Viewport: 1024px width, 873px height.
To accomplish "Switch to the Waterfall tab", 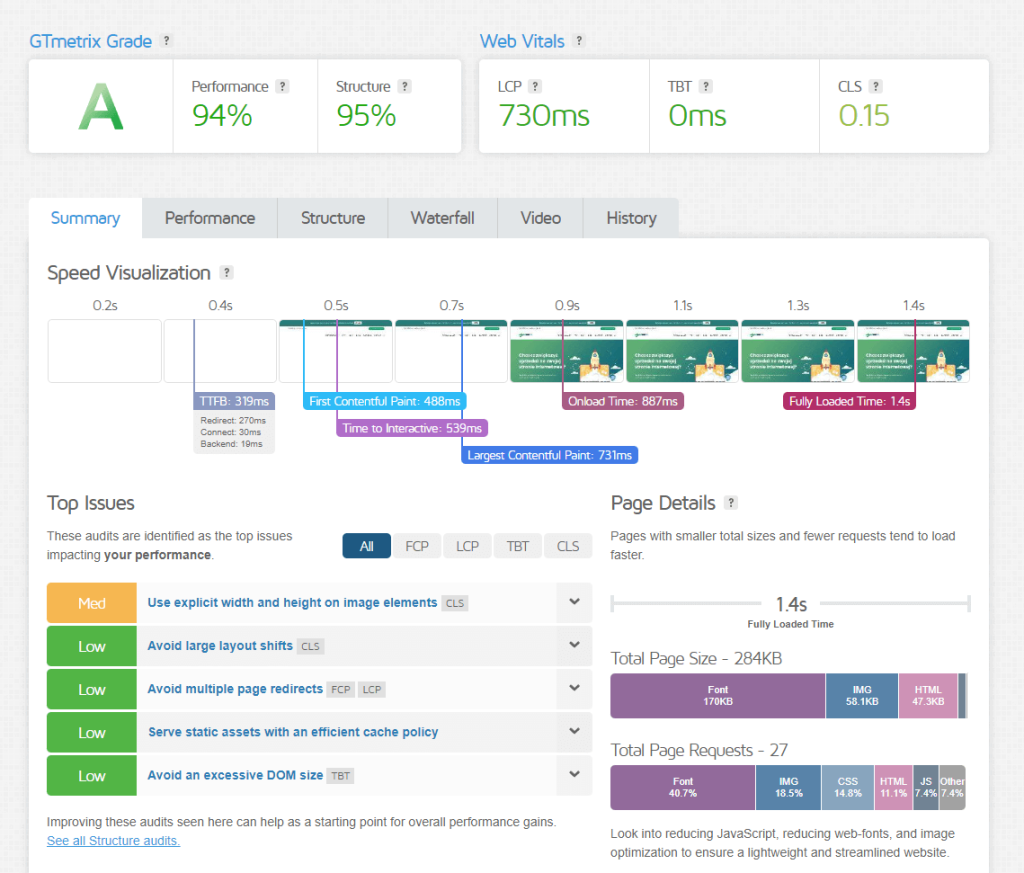I will tap(442, 218).
